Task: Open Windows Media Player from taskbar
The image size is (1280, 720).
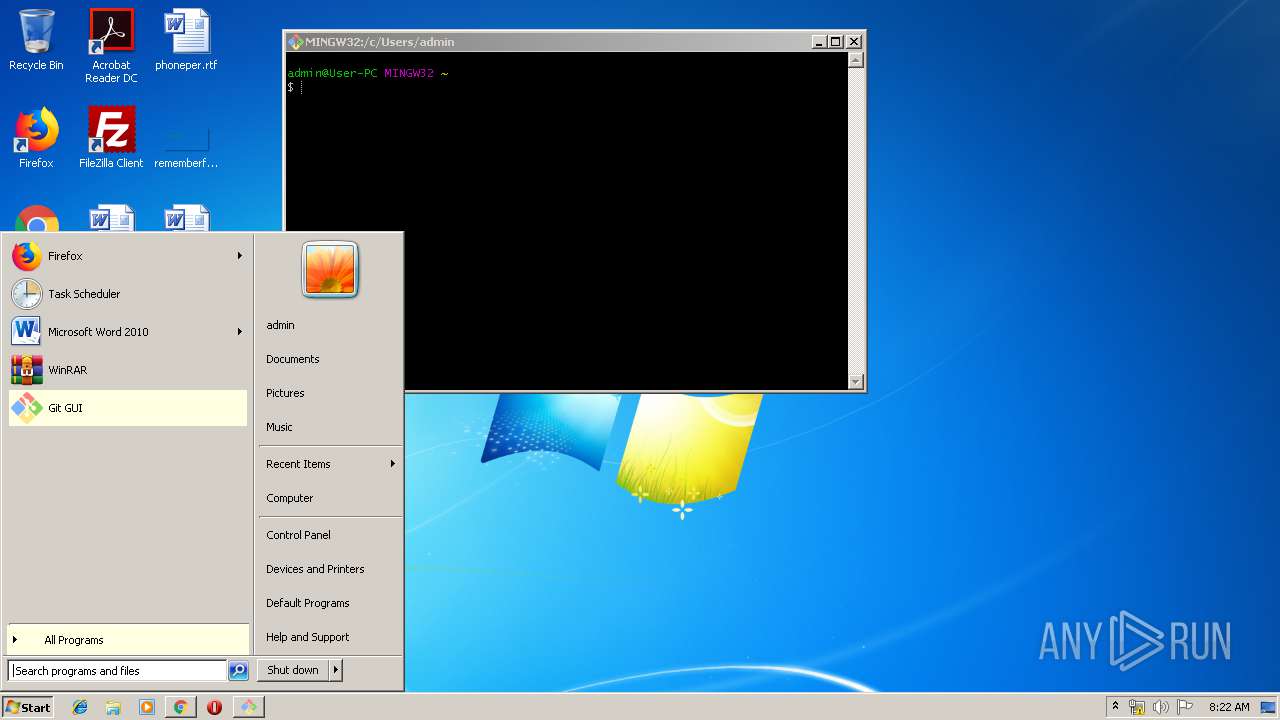Action: pos(147,707)
